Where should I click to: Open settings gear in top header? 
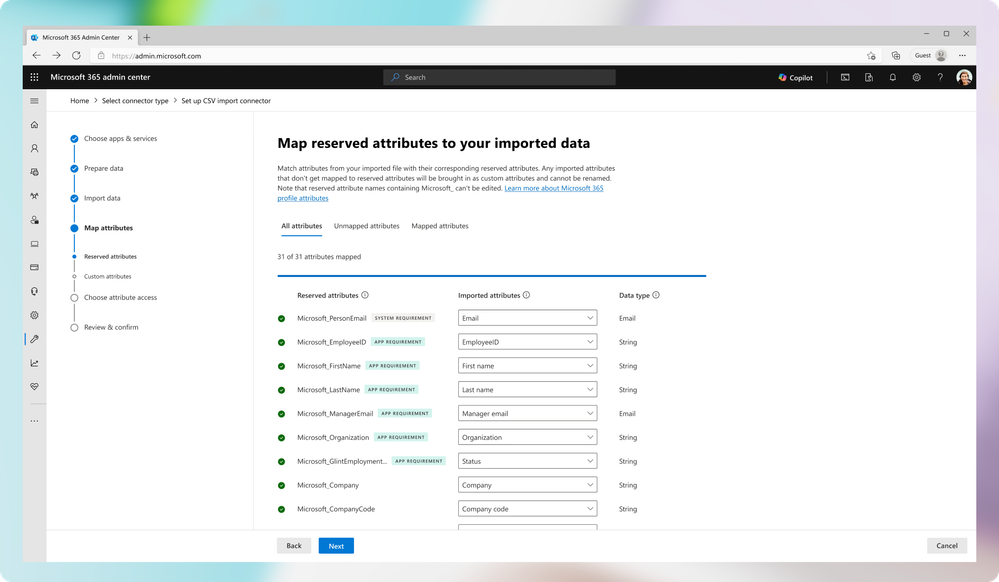[916, 77]
